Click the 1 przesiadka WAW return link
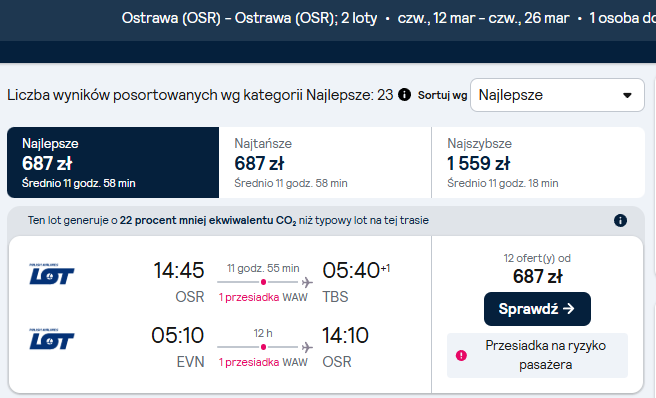 coord(263,362)
